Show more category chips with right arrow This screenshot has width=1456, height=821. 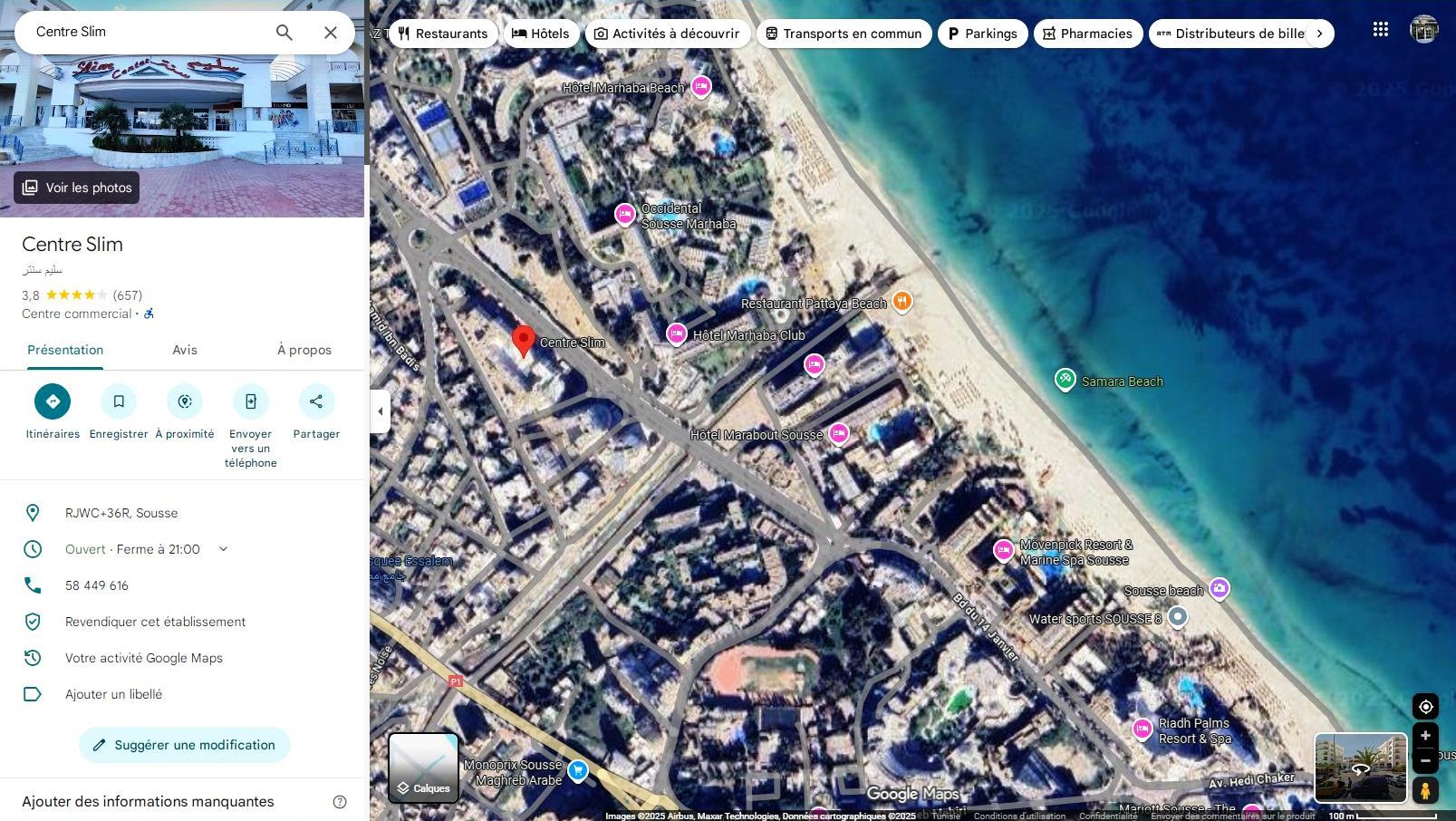click(x=1319, y=33)
